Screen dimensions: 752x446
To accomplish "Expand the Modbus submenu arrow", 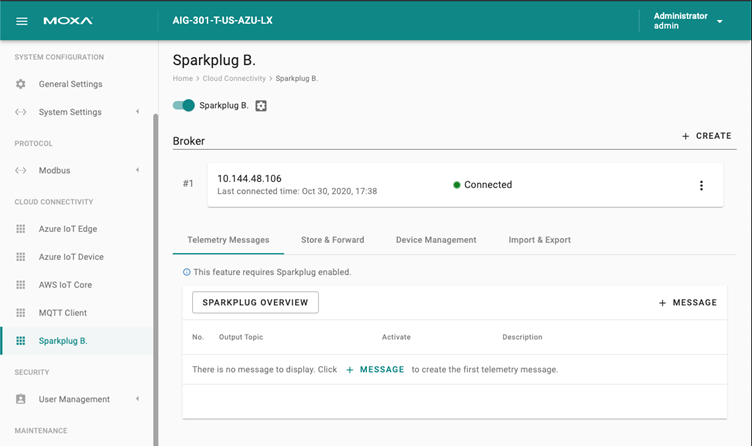I will pyautogui.click(x=138, y=170).
